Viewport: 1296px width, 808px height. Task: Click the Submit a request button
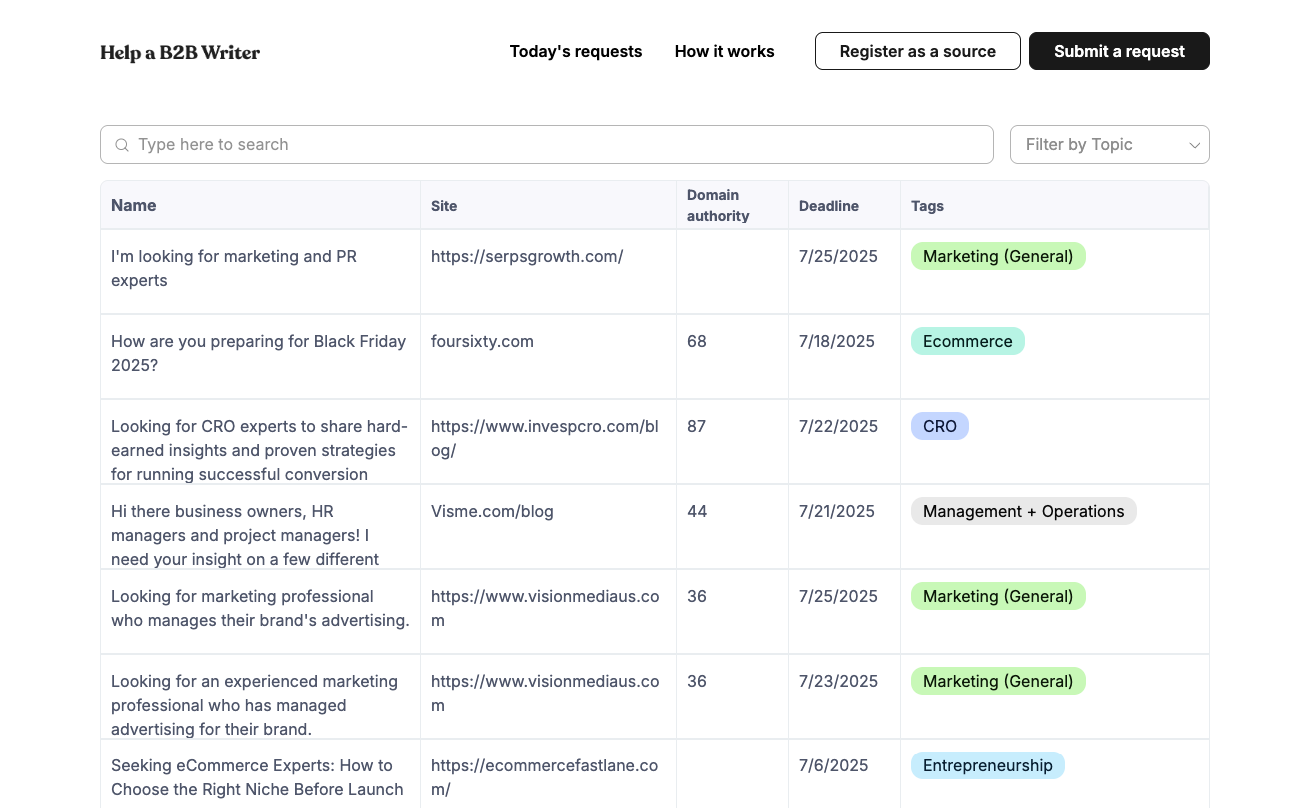tap(1119, 51)
